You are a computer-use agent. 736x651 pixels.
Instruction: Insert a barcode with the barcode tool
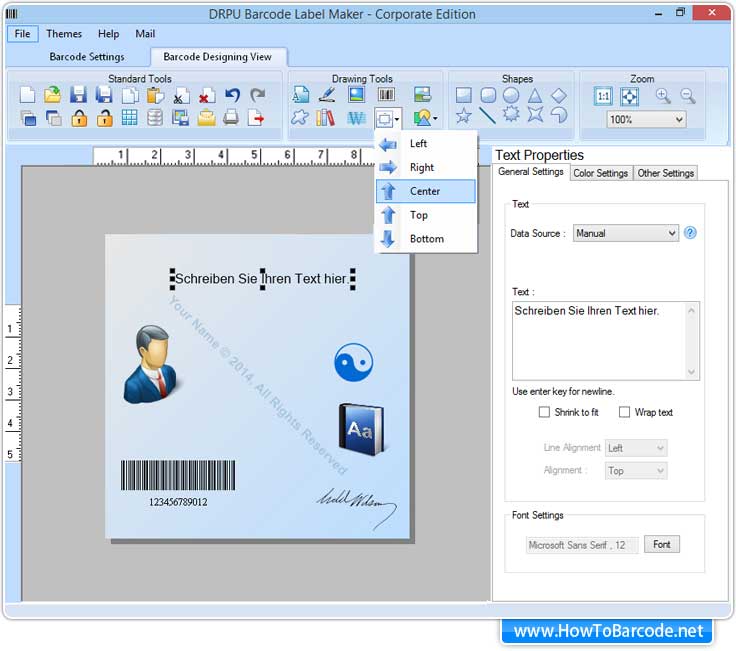click(386, 94)
